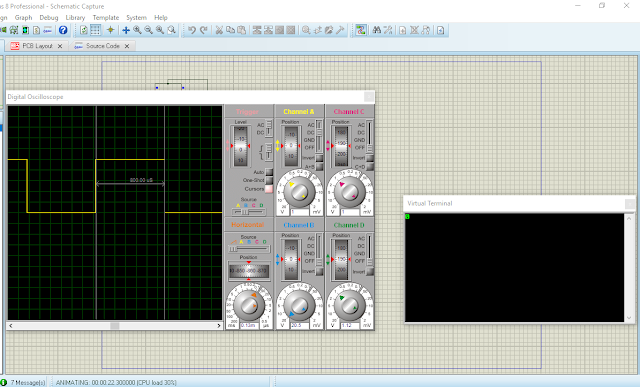Open the Help overview question-mark icon
Viewport: 640px width, 387px height.
click(63, 30)
